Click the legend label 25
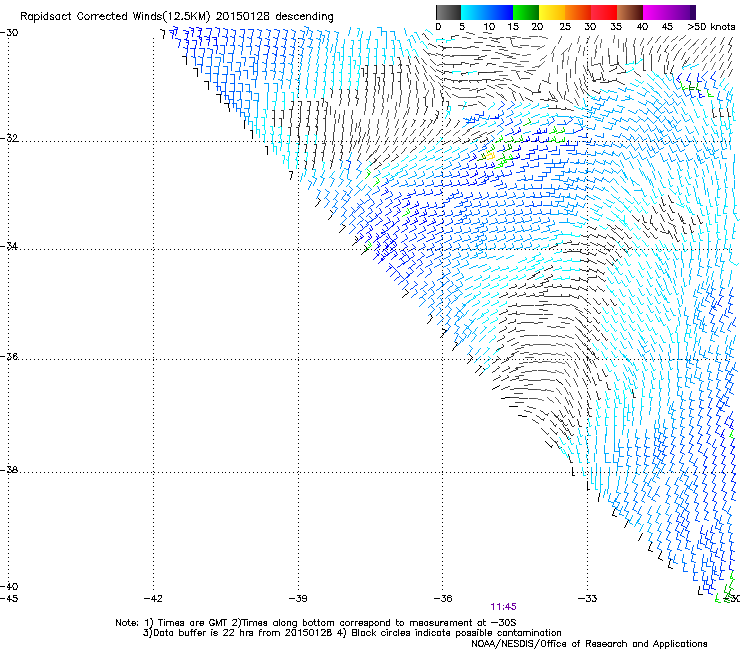Viewport: 740px width, 650px height. pyautogui.click(x=565, y=26)
